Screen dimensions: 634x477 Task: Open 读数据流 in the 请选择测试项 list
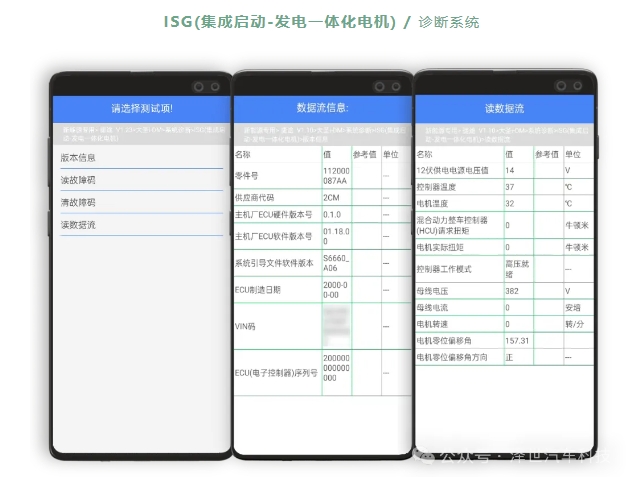[142, 225]
